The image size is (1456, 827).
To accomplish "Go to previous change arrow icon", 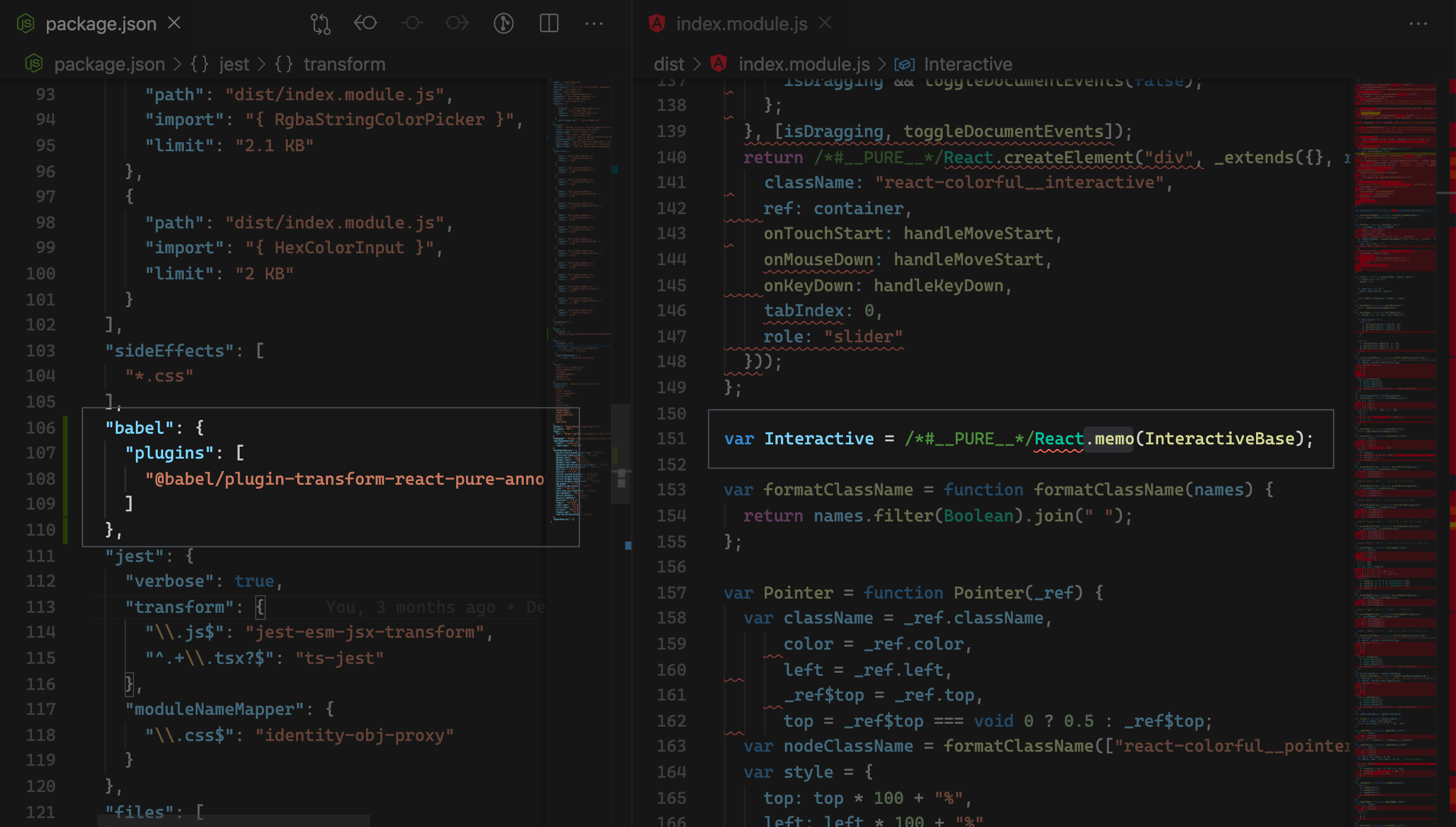I will click(x=365, y=24).
